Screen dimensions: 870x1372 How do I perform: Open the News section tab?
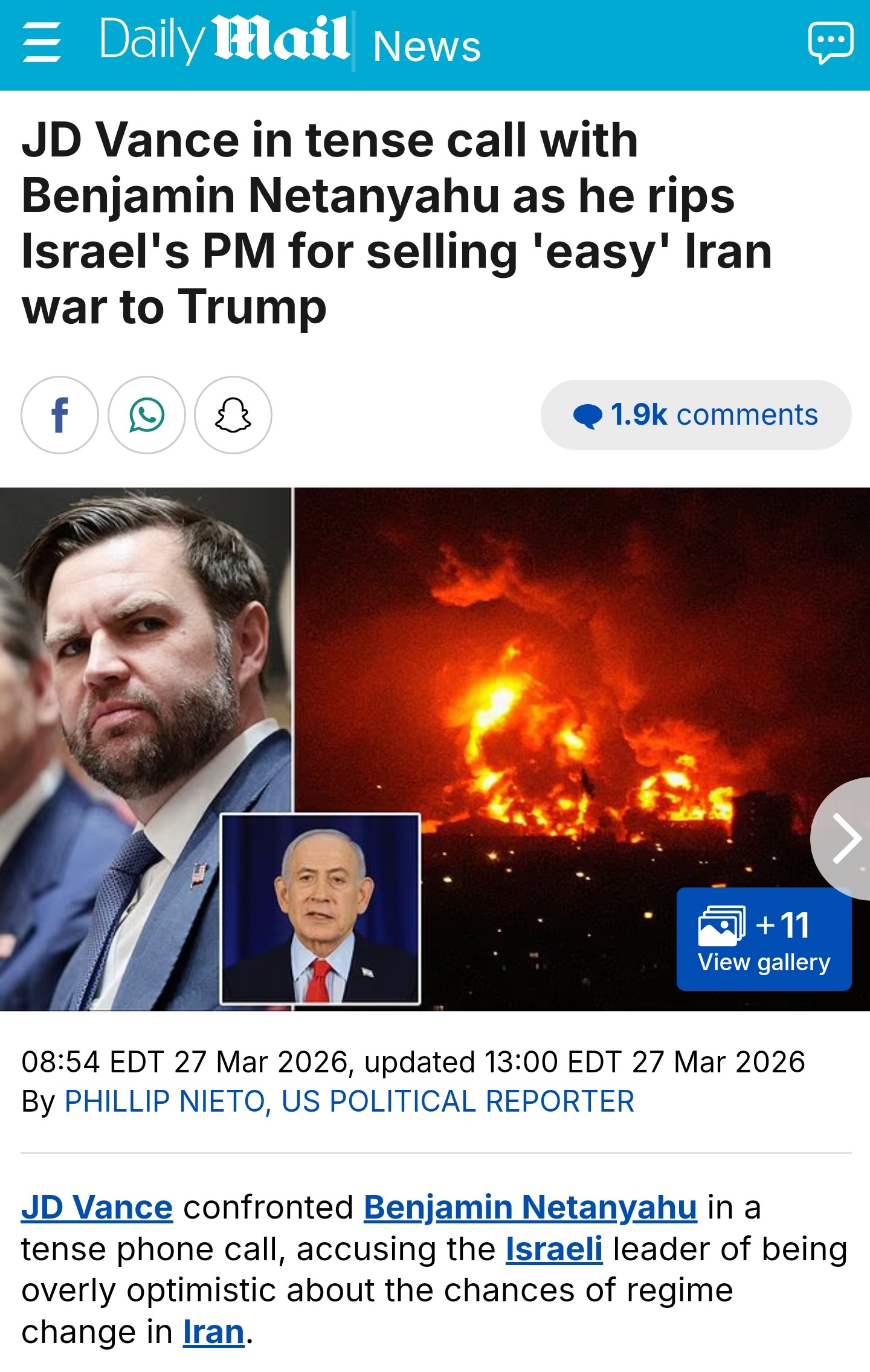427,46
